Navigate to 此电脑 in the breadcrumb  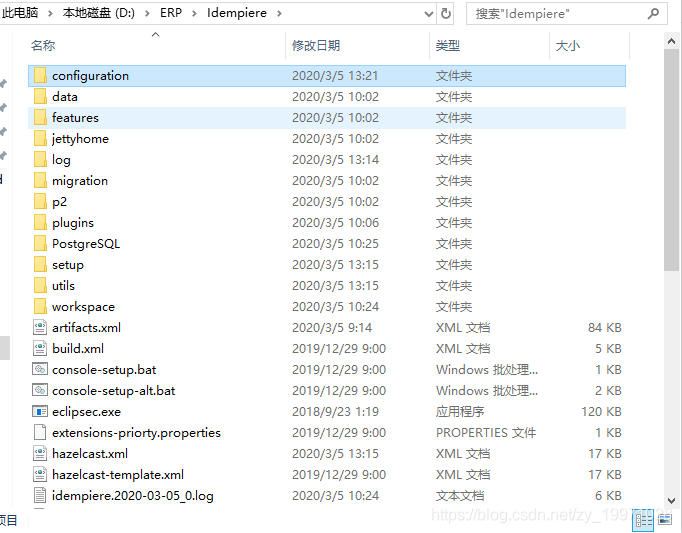20,13
